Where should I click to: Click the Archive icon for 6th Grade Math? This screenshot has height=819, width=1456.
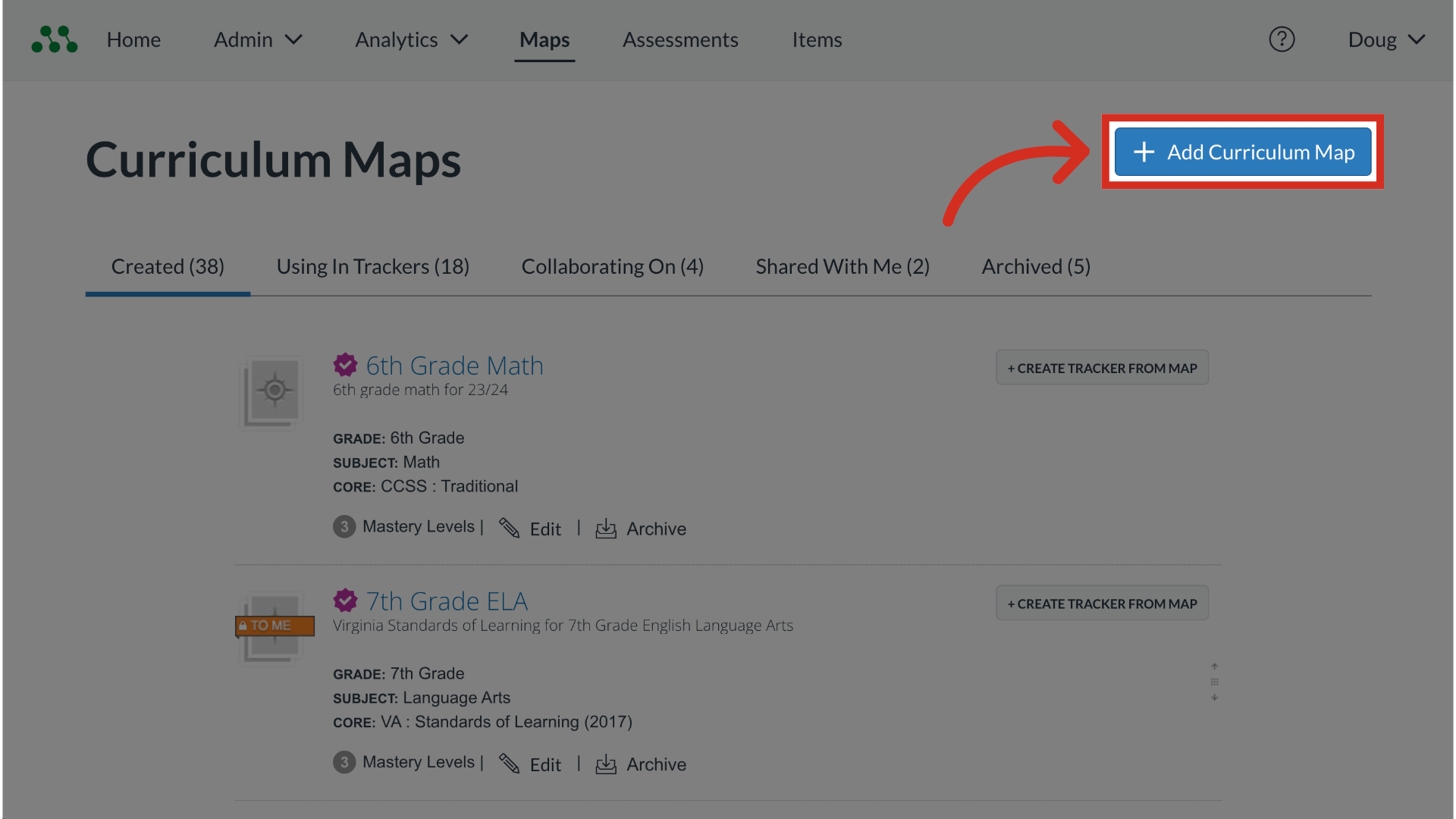coord(606,529)
